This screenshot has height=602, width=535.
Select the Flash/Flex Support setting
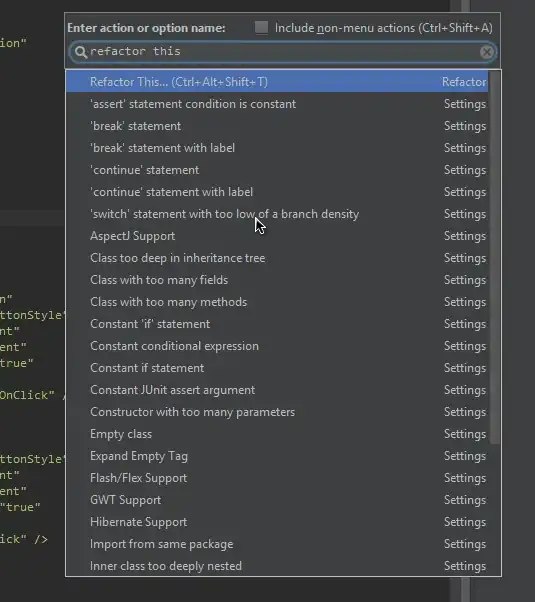tap(277, 478)
